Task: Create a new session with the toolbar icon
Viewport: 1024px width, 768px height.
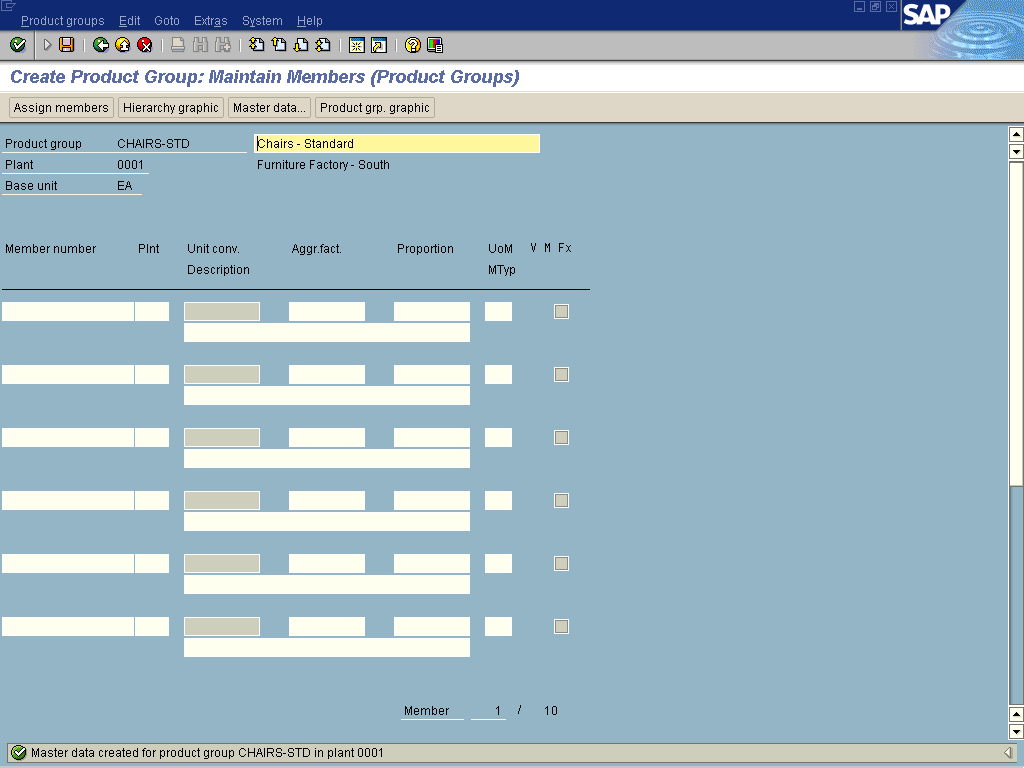Action: 357,44
